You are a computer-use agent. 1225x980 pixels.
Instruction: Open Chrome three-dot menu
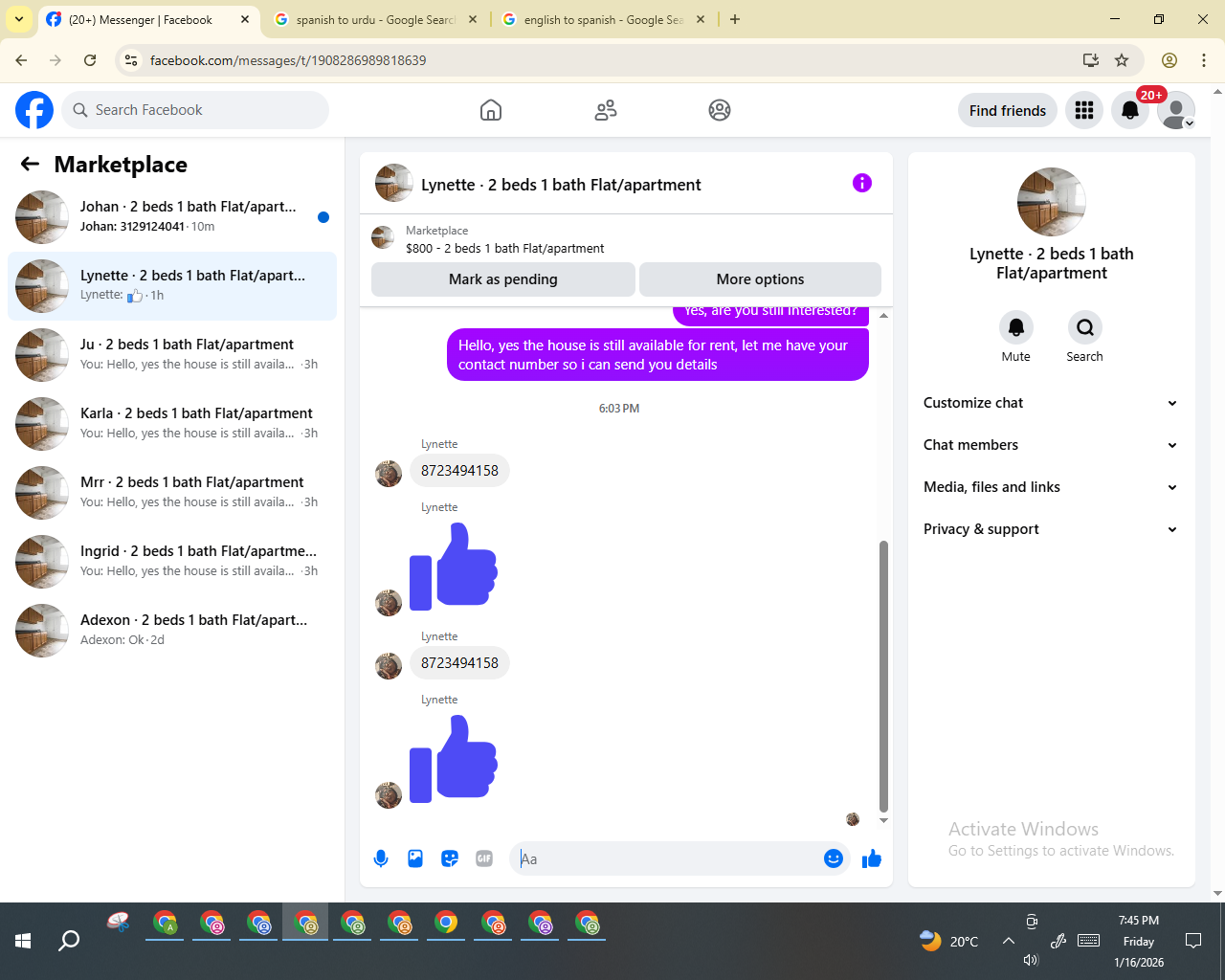pos(1204,60)
